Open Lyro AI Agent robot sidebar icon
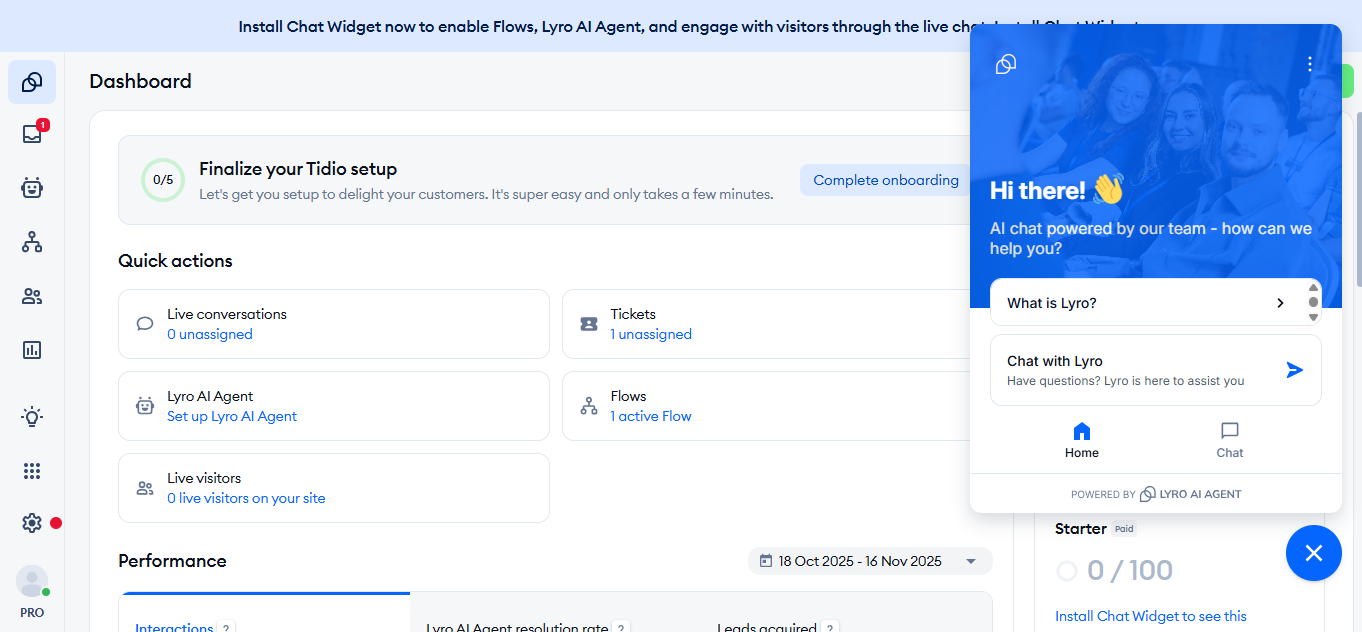The height and width of the screenshot is (632, 1362). [x=32, y=188]
